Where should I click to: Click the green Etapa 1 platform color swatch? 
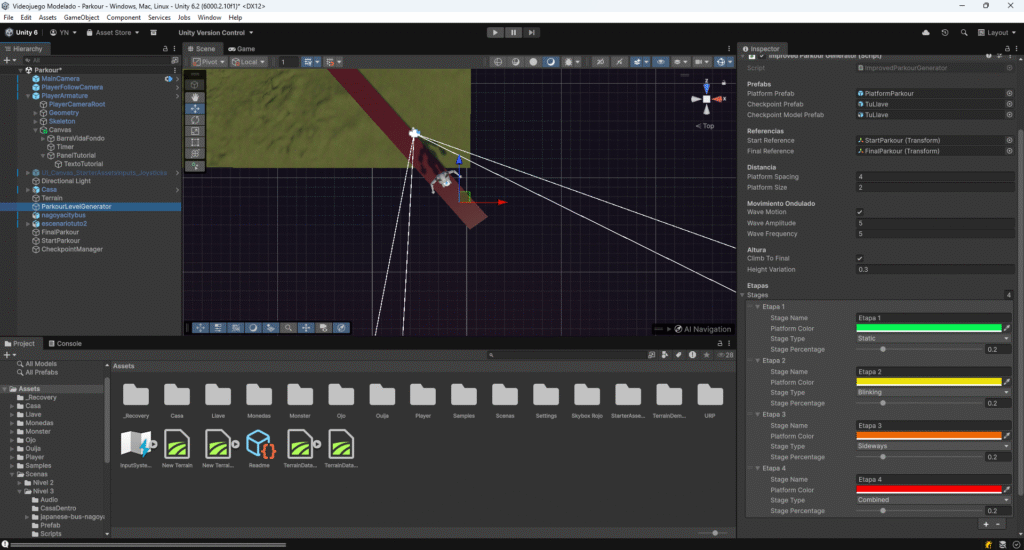928,328
